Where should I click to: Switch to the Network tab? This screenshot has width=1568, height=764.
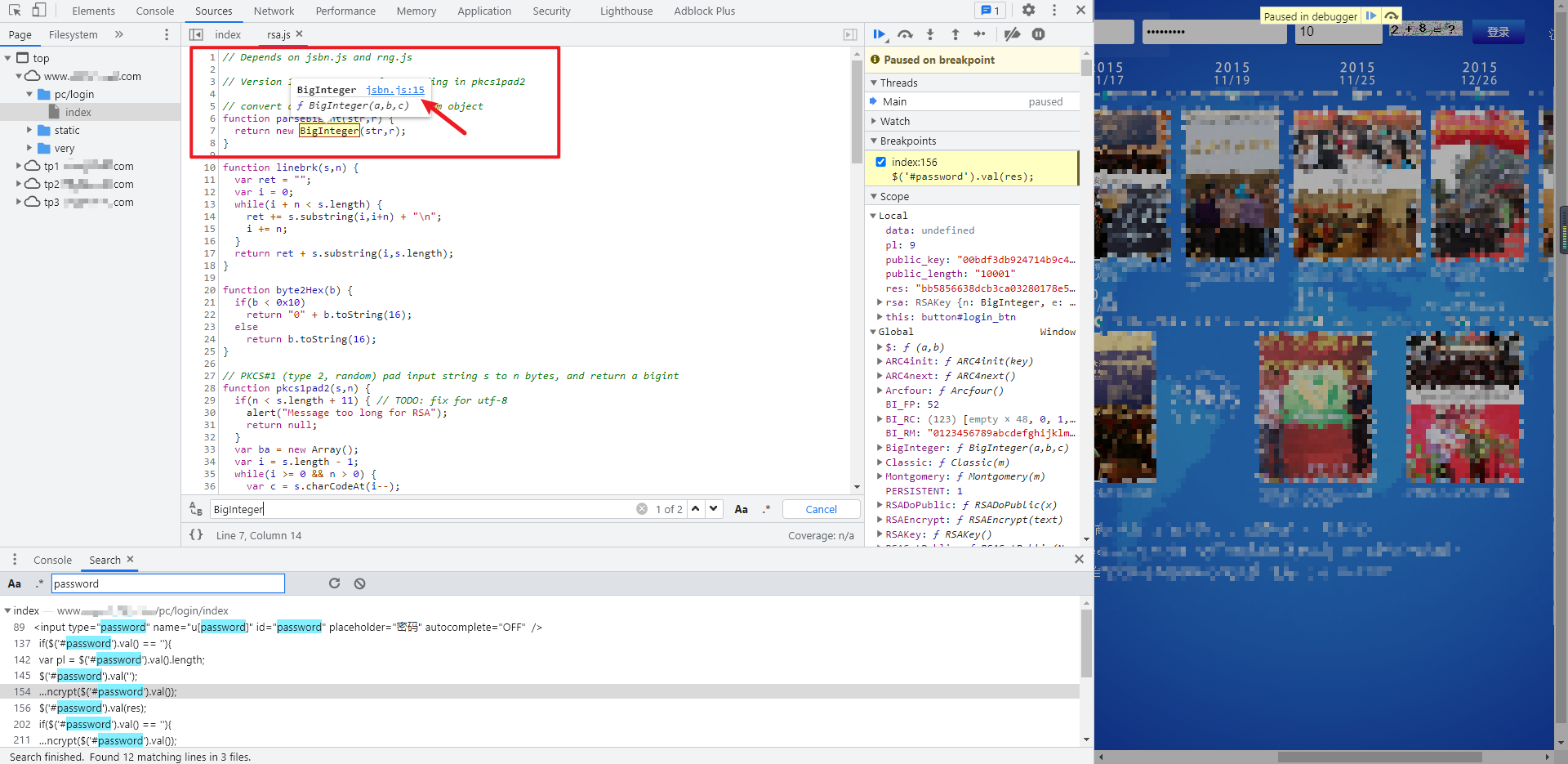(274, 11)
